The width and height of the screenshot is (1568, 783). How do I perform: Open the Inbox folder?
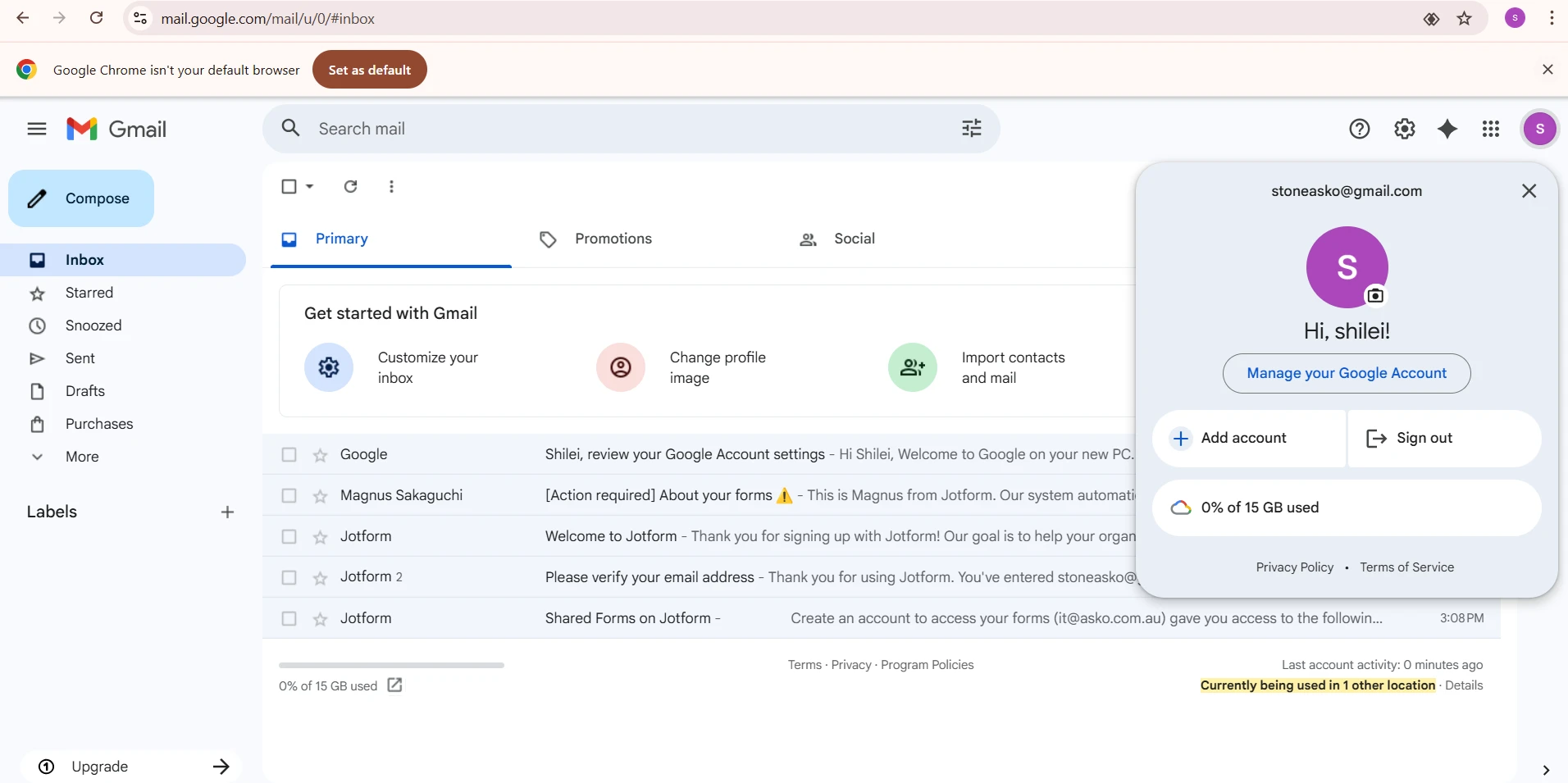123,260
